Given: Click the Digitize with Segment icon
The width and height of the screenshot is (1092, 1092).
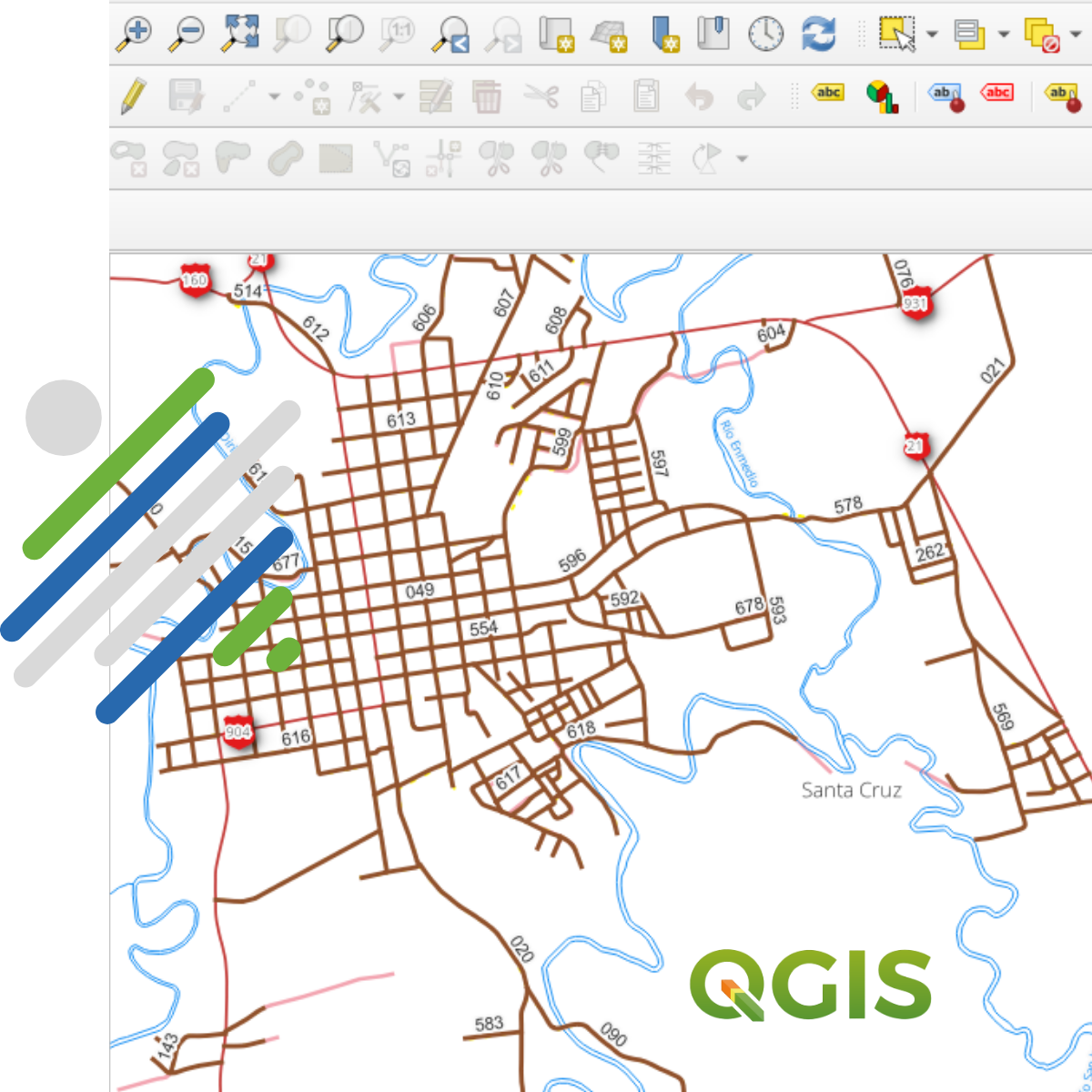Looking at the screenshot, I should [238, 96].
